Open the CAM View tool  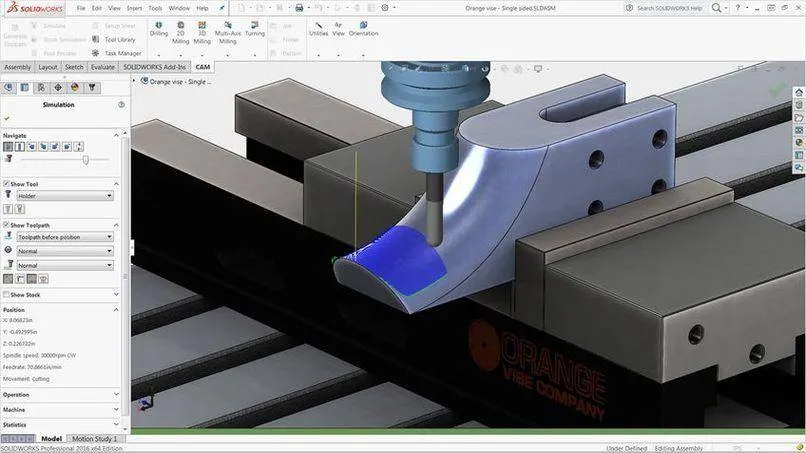[x=338, y=29]
